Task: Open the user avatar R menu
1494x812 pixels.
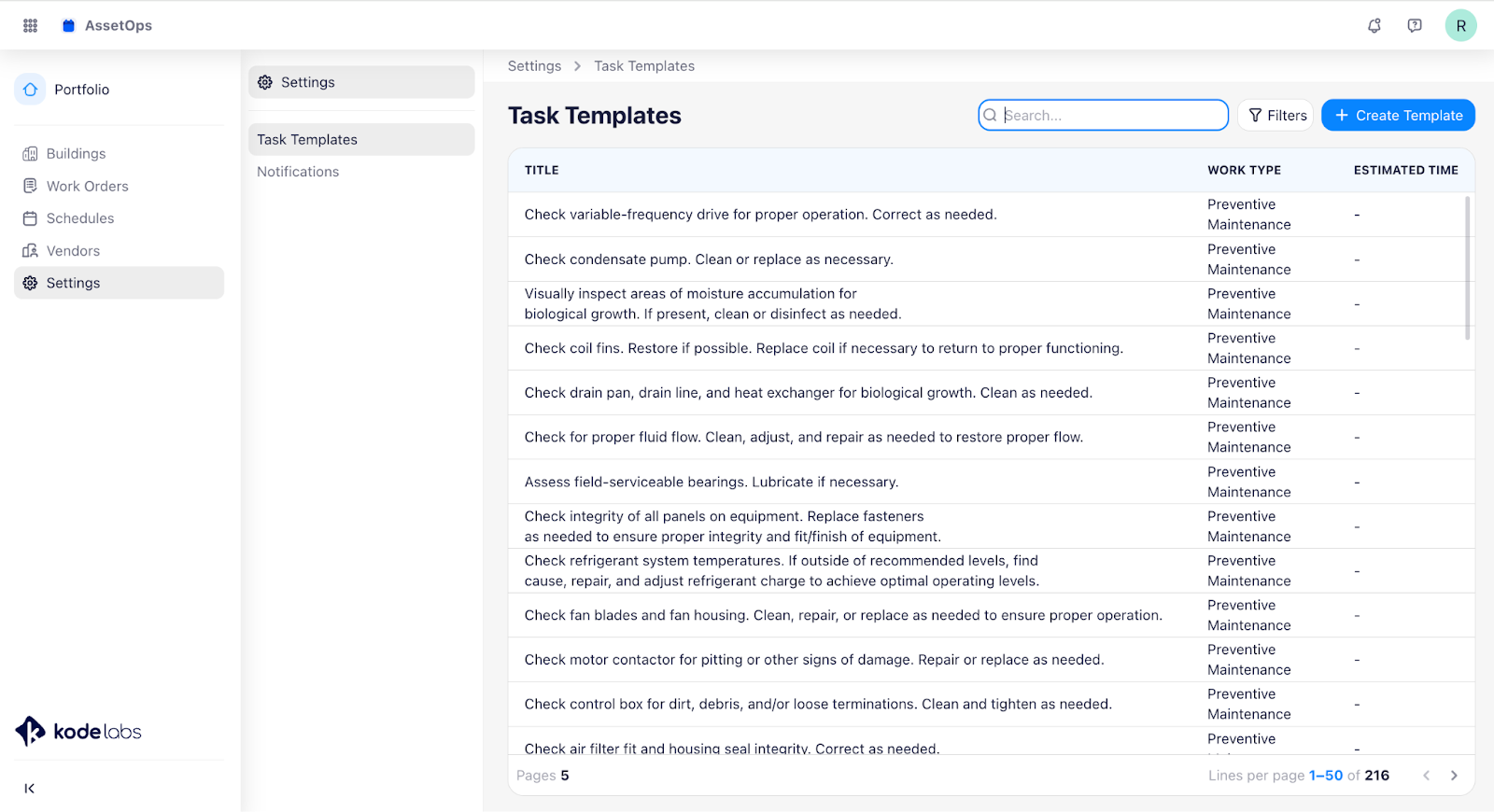Action: (1460, 25)
